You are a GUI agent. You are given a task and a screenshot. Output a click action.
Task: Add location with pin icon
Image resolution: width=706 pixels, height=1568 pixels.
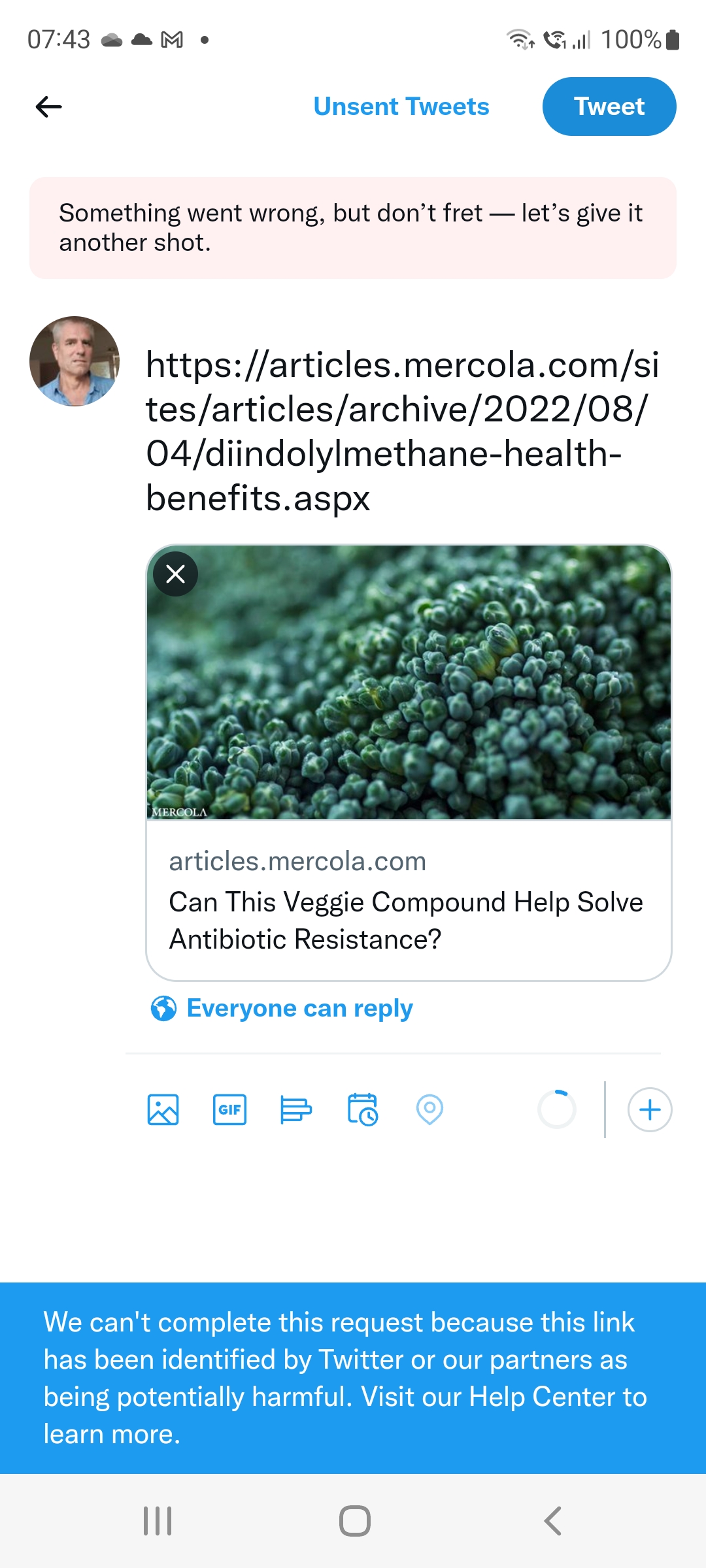[x=429, y=1109]
